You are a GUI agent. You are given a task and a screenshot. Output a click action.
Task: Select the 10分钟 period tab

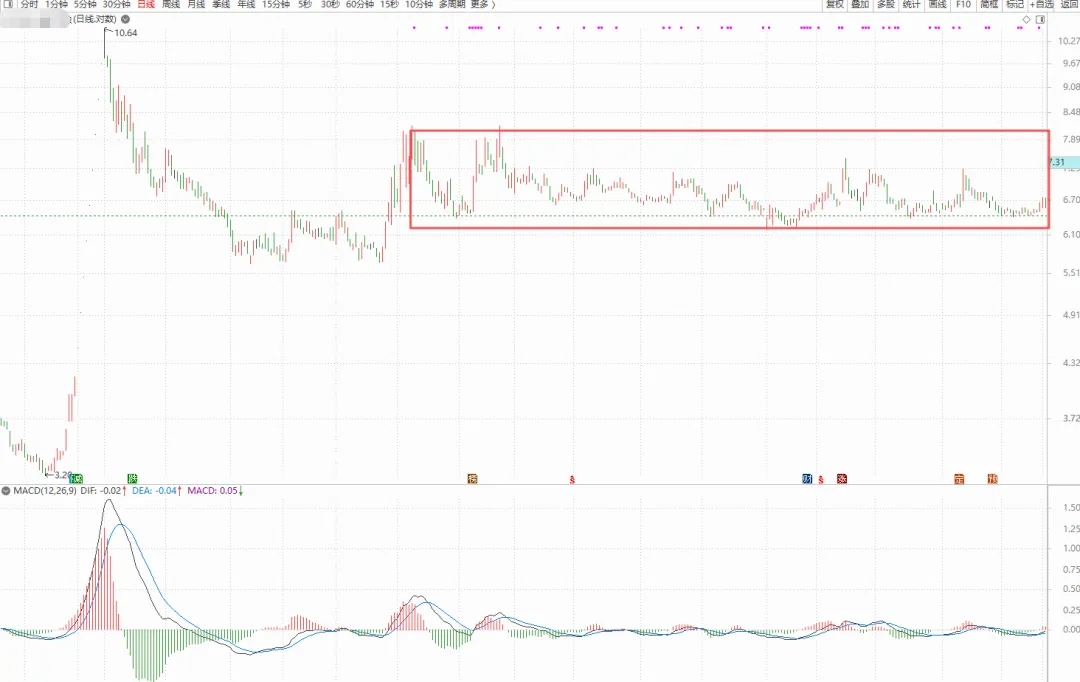click(x=419, y=4)
